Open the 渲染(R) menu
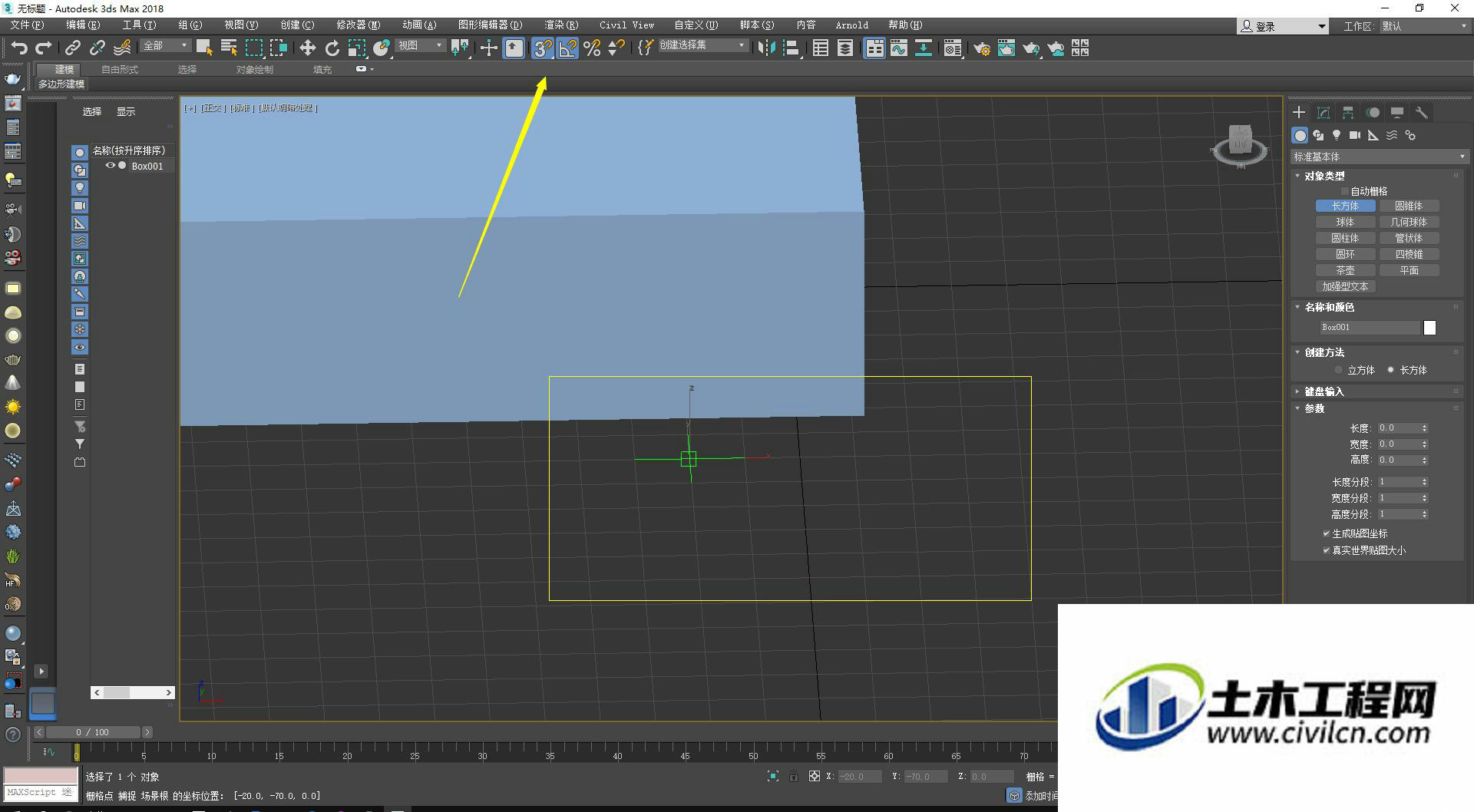This screenshot has width=1474, height=812. pos(561,25)
